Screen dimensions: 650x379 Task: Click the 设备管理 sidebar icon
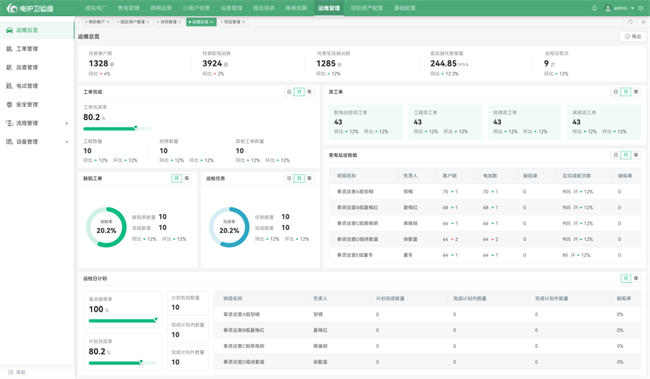coord(9,142)
